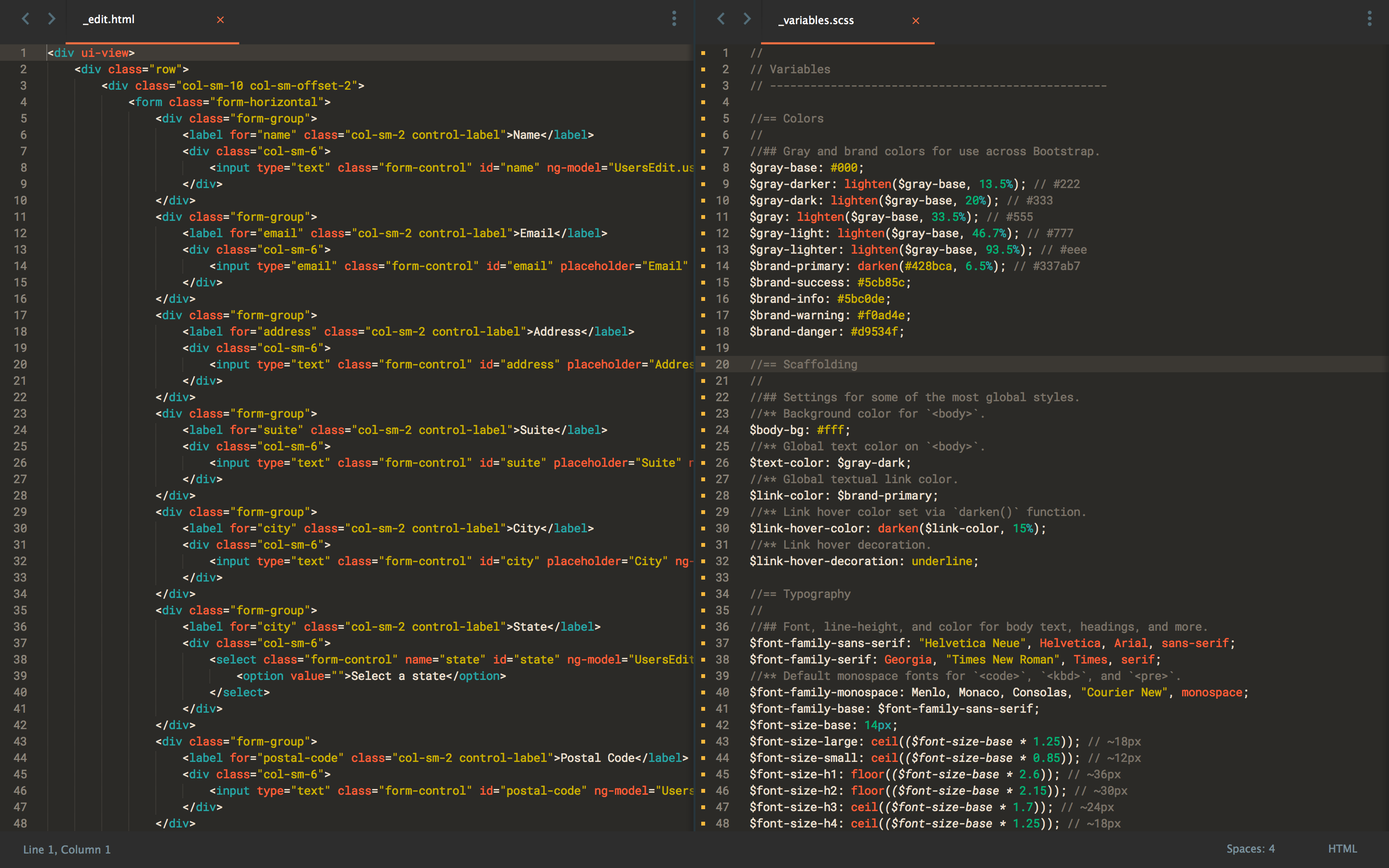Click '#5bc0de' value for brand-info

860,299
